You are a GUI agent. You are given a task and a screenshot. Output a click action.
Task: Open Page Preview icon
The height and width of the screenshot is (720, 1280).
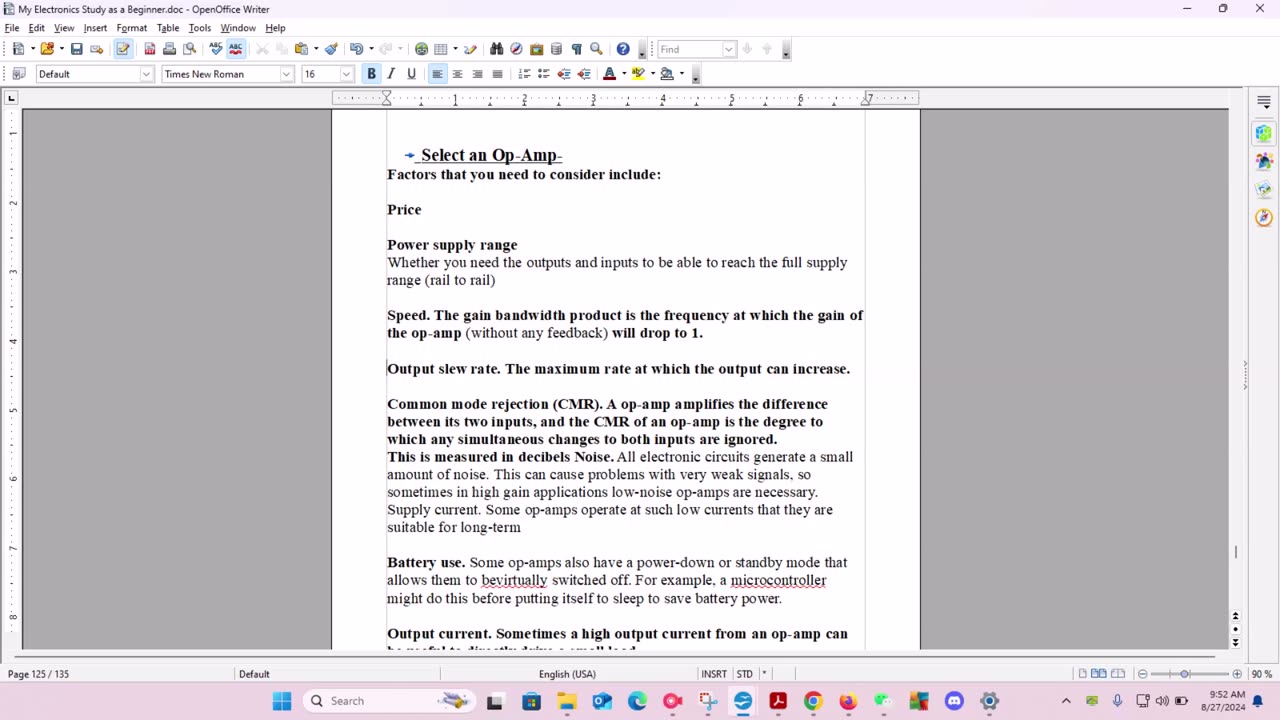pos(189,48)
